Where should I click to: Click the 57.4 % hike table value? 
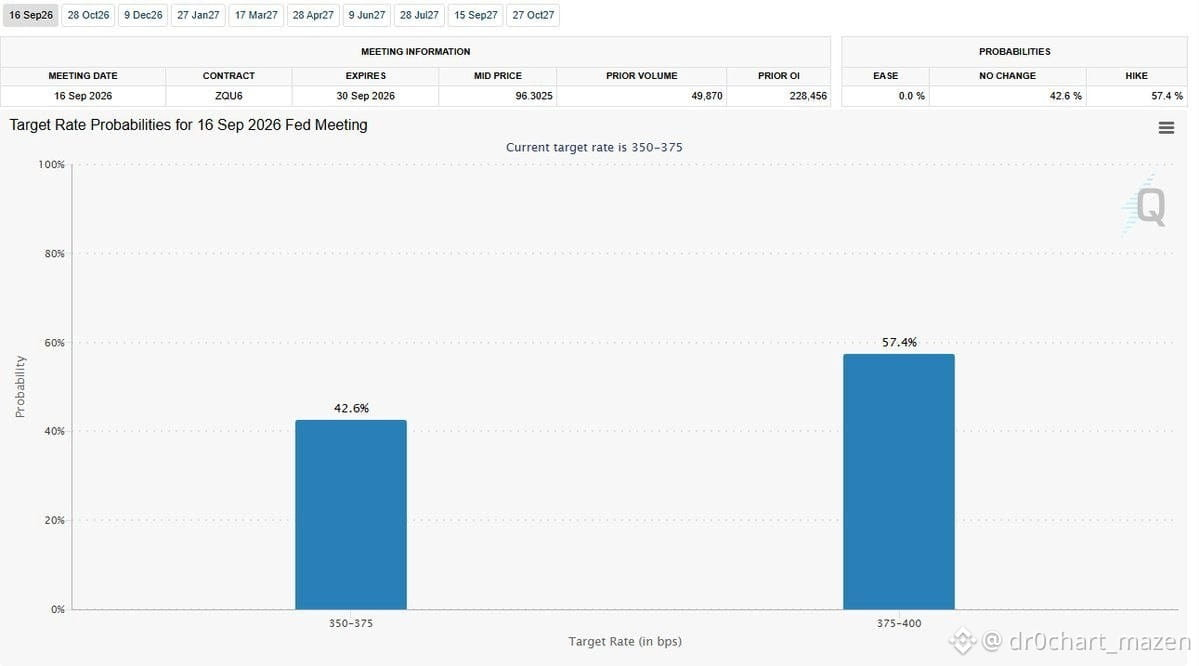coord(1167,96)
